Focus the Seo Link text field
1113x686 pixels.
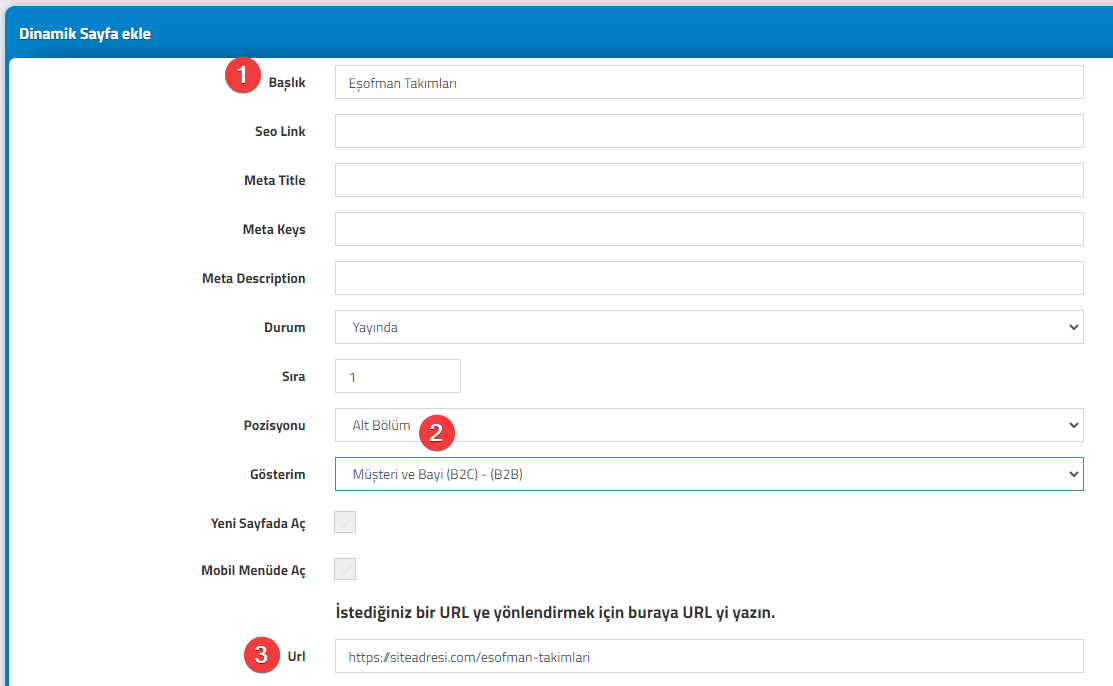point(709,131)
